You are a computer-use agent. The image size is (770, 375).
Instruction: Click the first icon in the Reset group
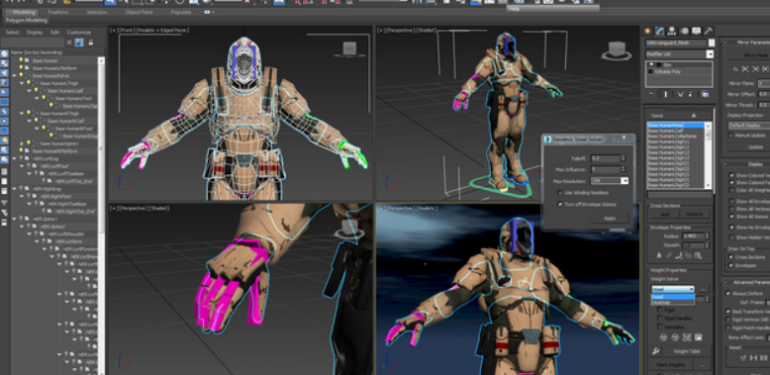click(x=742, y=358)
